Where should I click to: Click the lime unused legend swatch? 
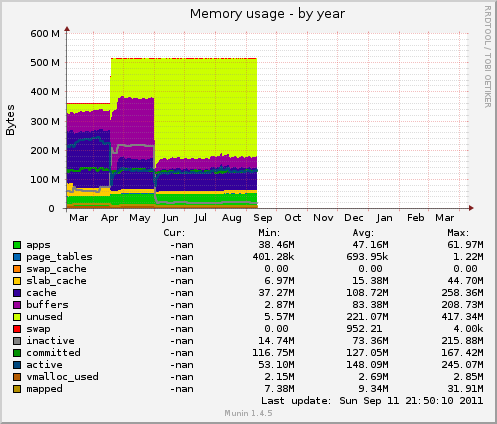[17, 317]
